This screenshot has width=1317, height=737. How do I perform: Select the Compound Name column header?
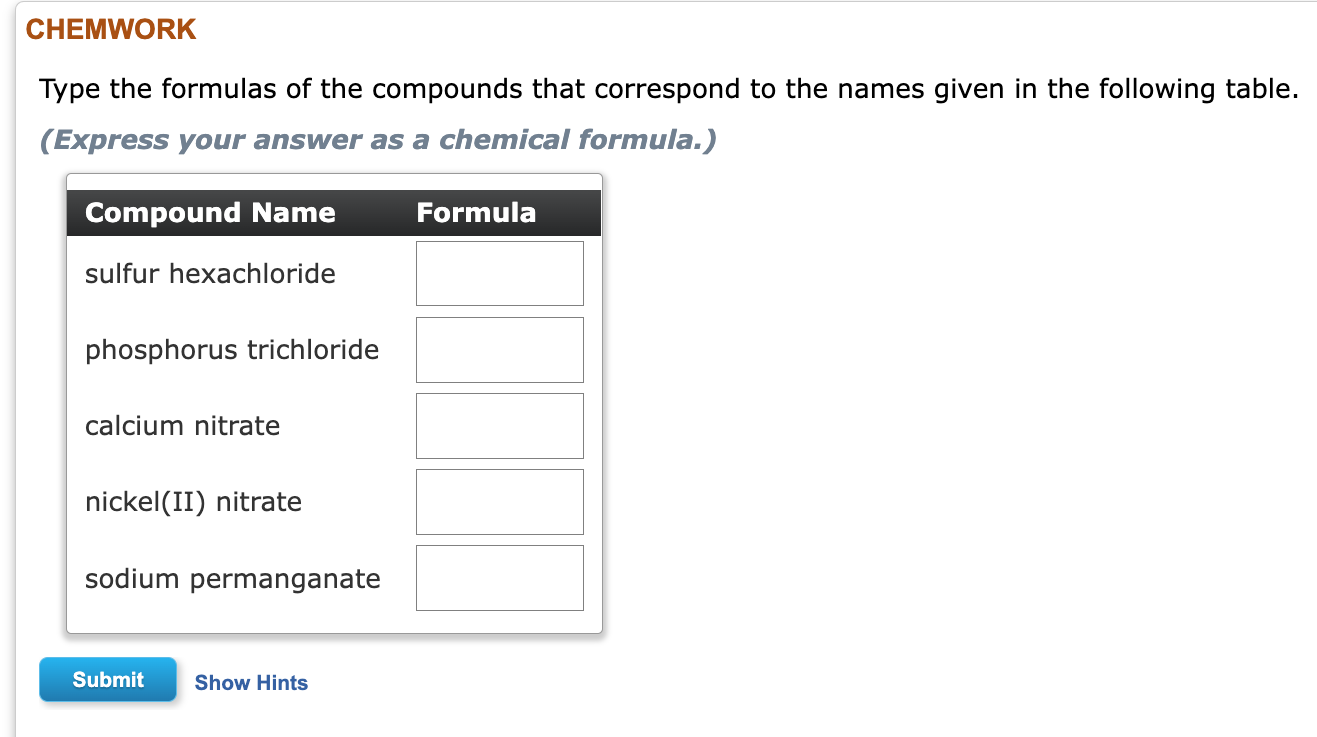210,212
